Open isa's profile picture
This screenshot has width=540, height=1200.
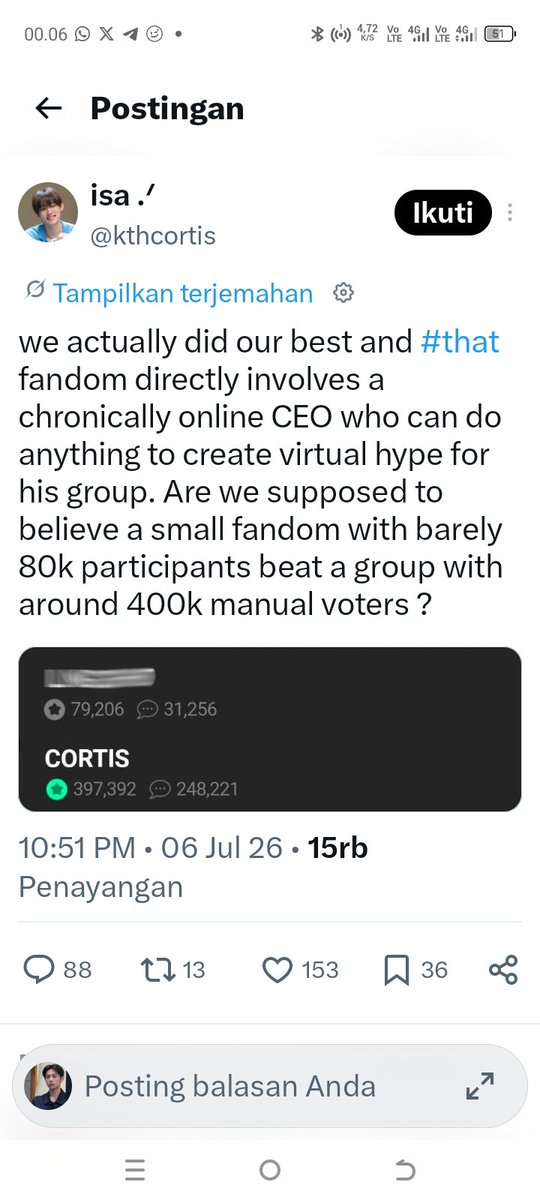pyautogui.click(x=48, y=213)
